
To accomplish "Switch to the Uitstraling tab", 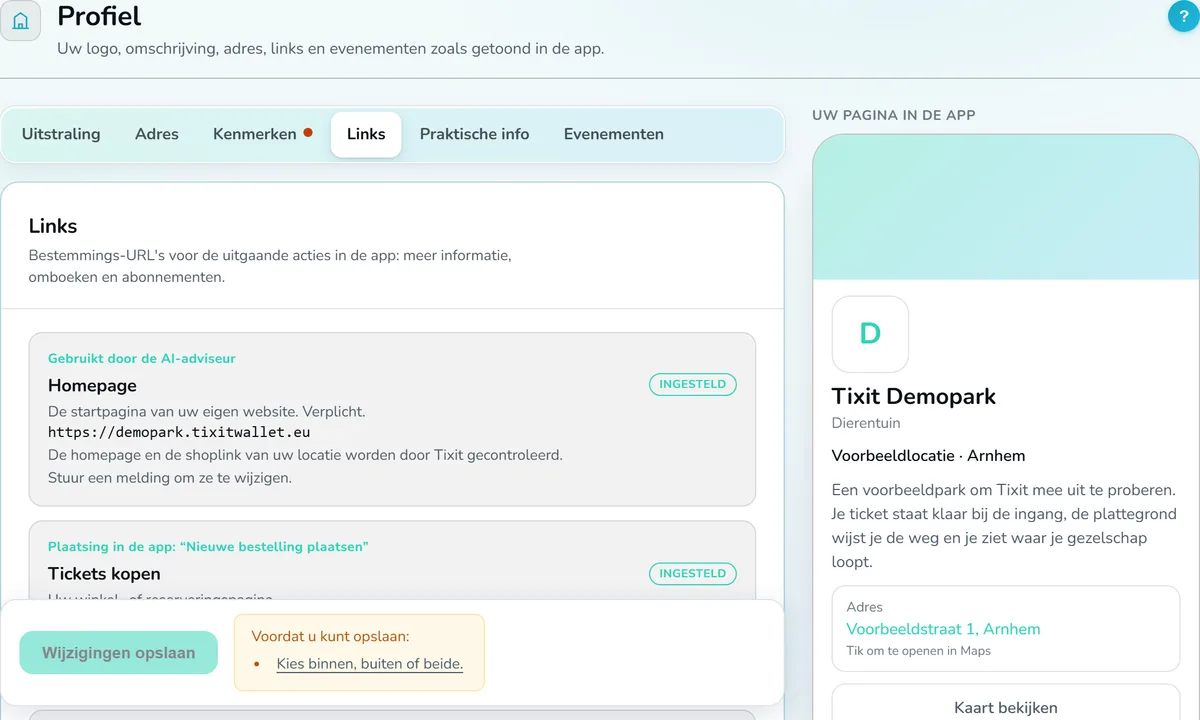I will point(61,134).
